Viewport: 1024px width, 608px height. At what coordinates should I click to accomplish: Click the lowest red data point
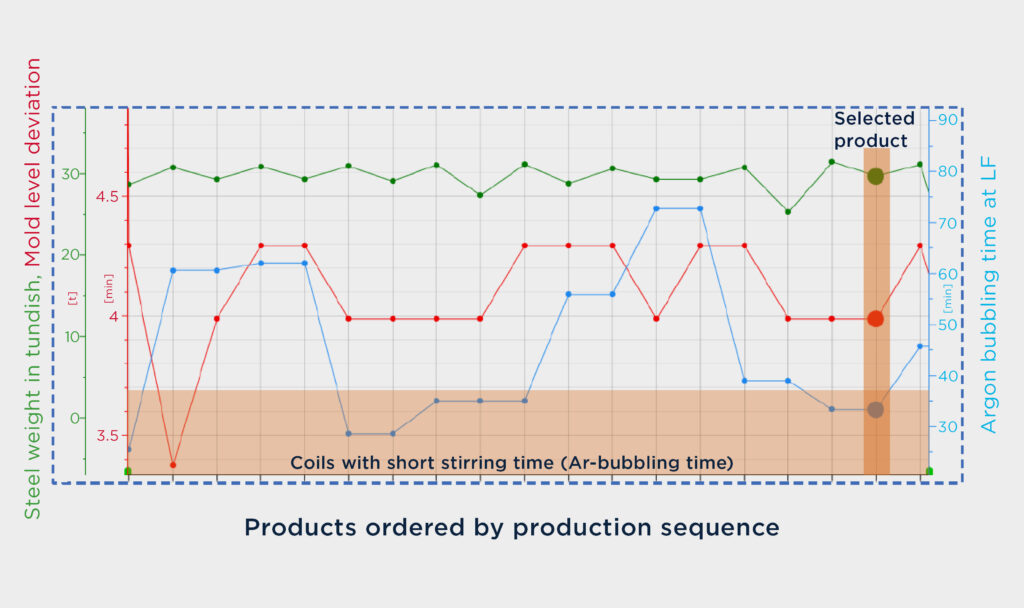point(173,465)
